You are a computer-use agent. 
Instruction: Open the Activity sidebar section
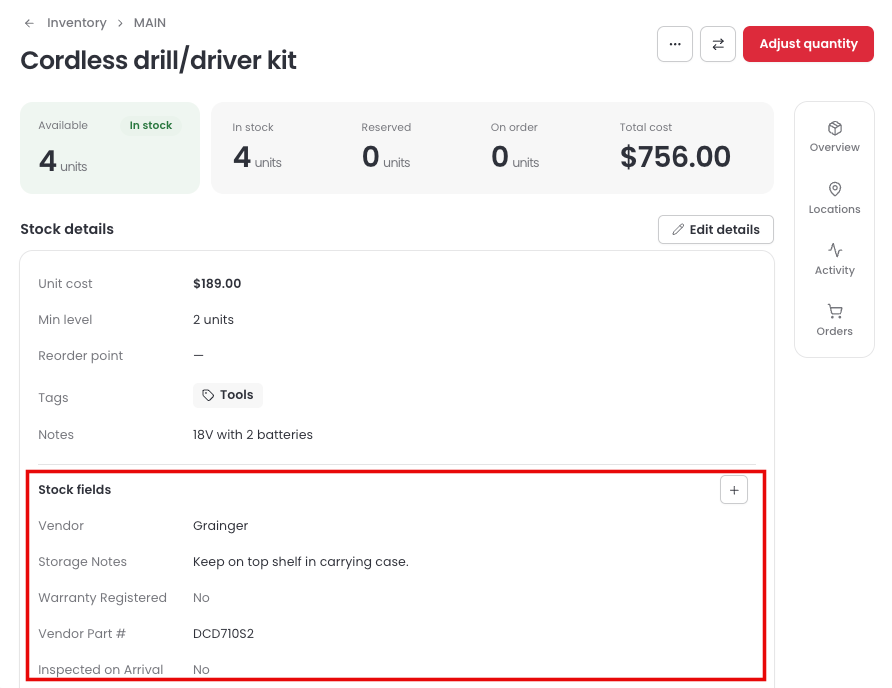click(x=835, y=259)
